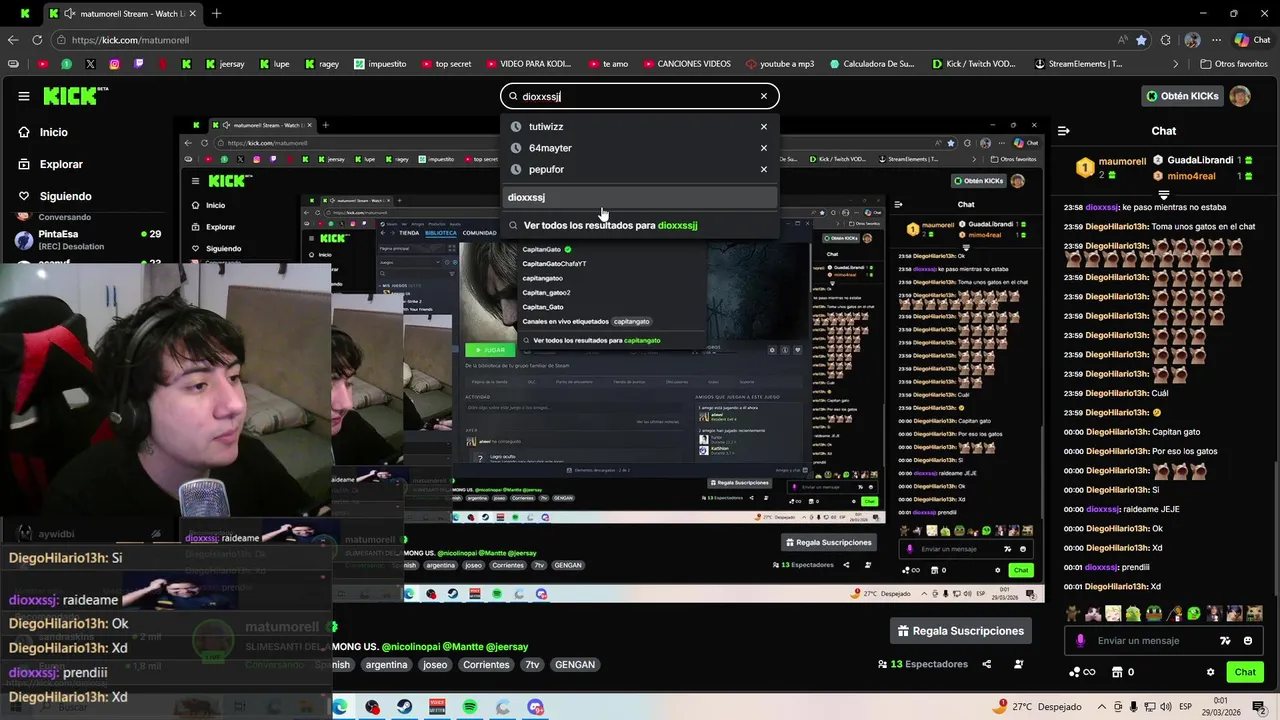Click the 7TV icon in chat input
Image resolution: width=1280 pixels, height=720 pixels.
[1225, 641]
